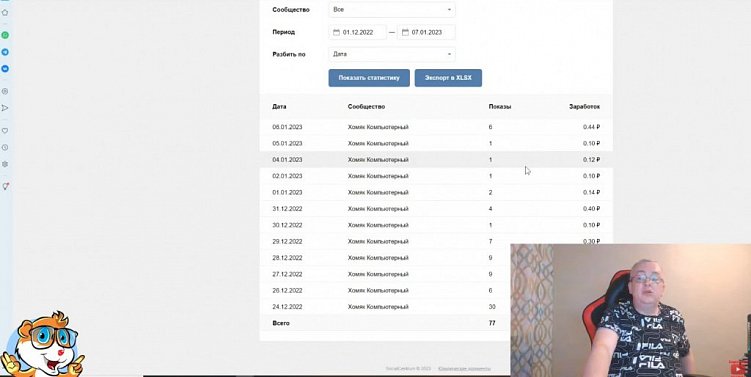
Task: Open the player icon in the sidebar
Action: pyautogui.click(x=5, y=91)
